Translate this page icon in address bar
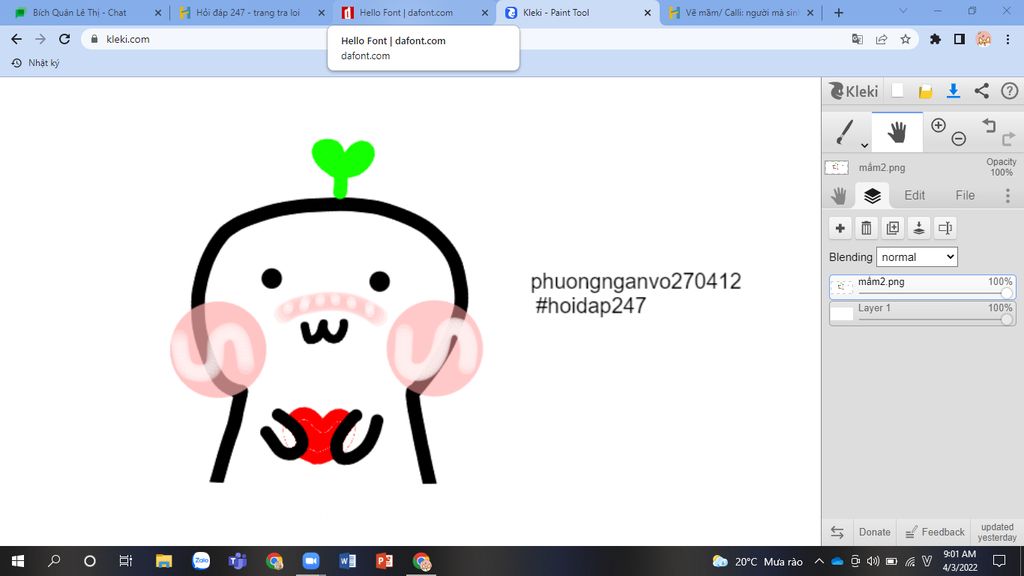Image resolution: width=1024 pixels, height=576 pixels. coord(857,39)
